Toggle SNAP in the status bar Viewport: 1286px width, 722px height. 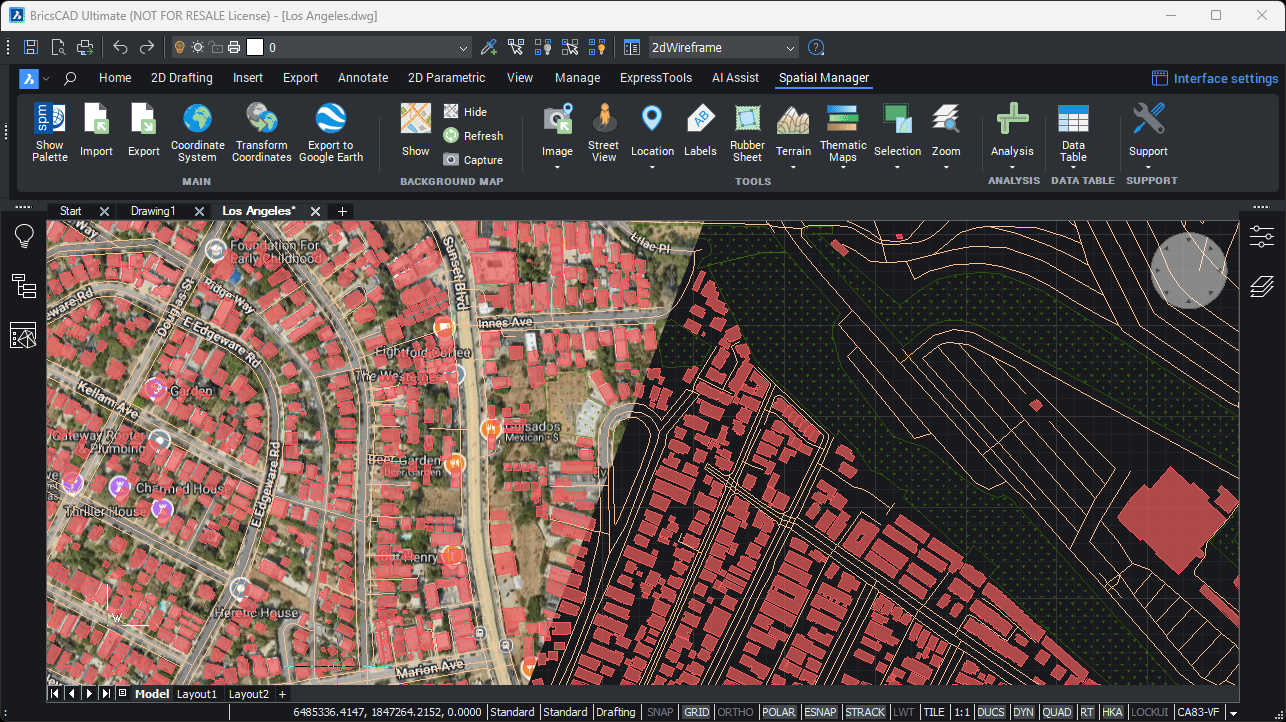pos(660,712)
